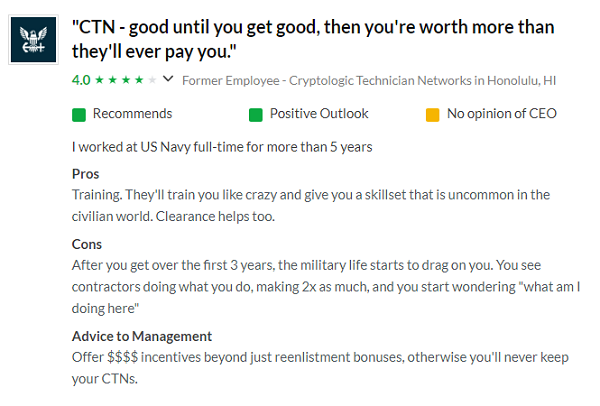Click the Pros heading
This screenshot has width=600, height=406.
coord(86,175)
